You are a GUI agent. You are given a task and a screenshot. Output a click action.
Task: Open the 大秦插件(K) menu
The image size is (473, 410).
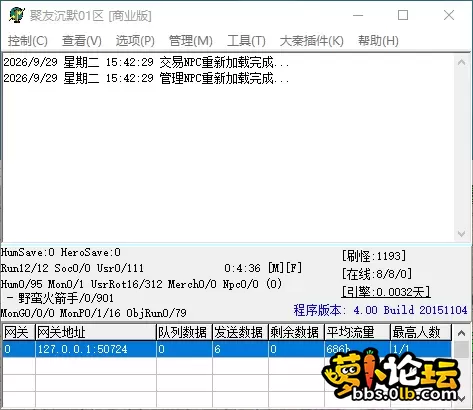tap(312, 41)
